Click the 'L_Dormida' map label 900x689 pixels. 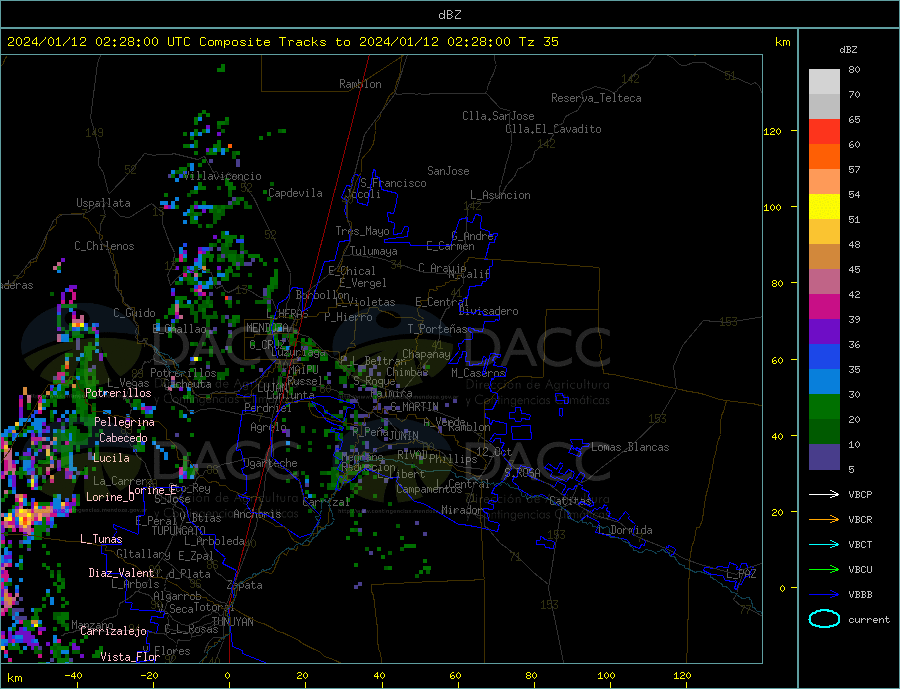click(626, 530)
